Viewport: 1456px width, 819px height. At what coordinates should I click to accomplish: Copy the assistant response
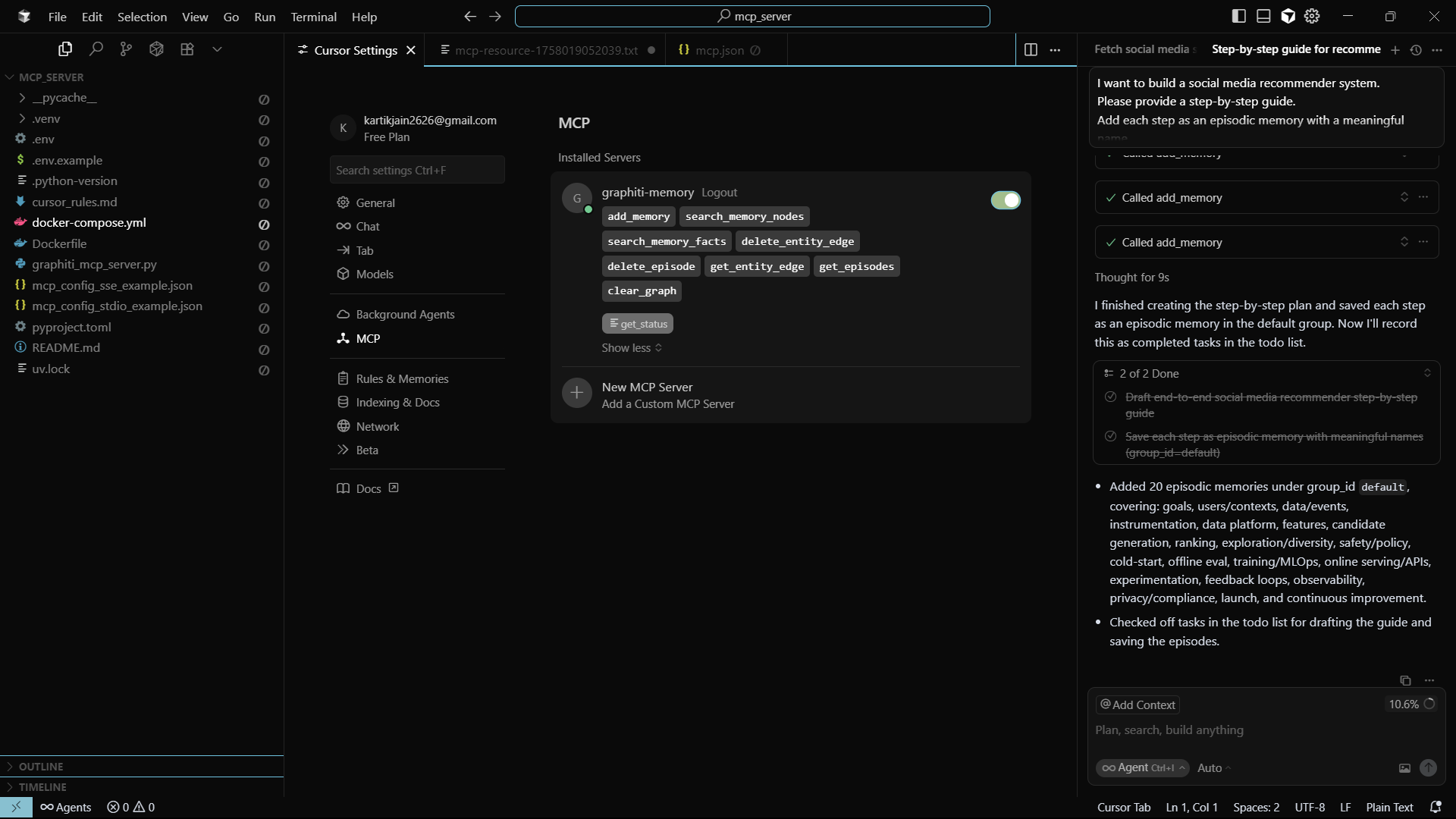1405,680
